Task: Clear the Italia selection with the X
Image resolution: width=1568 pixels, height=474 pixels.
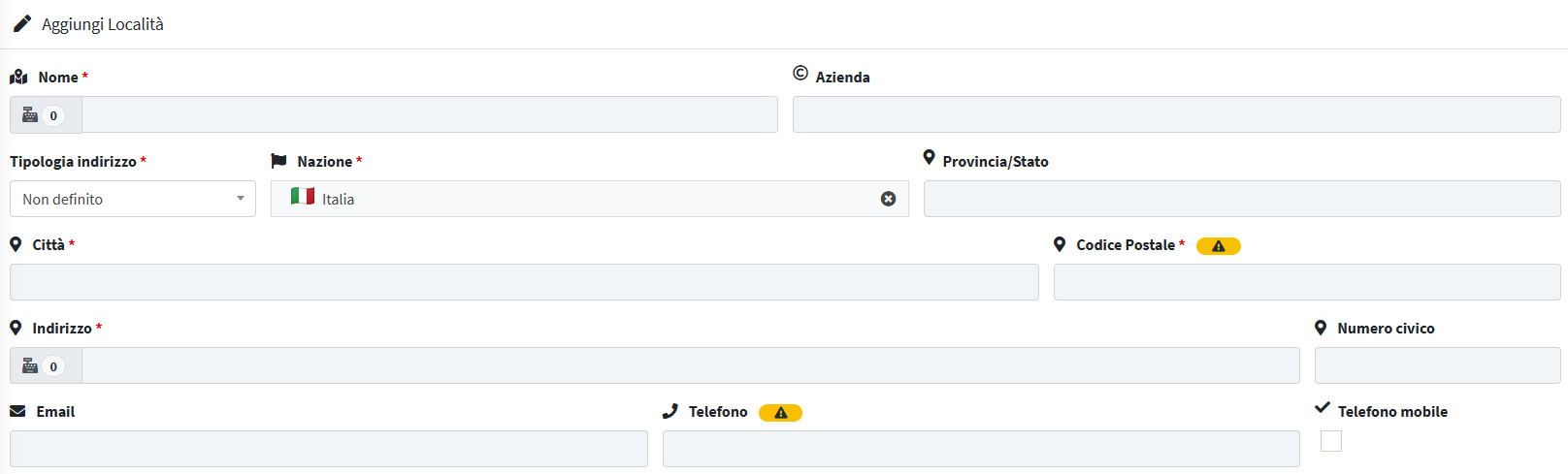Action: pos(888,199)
